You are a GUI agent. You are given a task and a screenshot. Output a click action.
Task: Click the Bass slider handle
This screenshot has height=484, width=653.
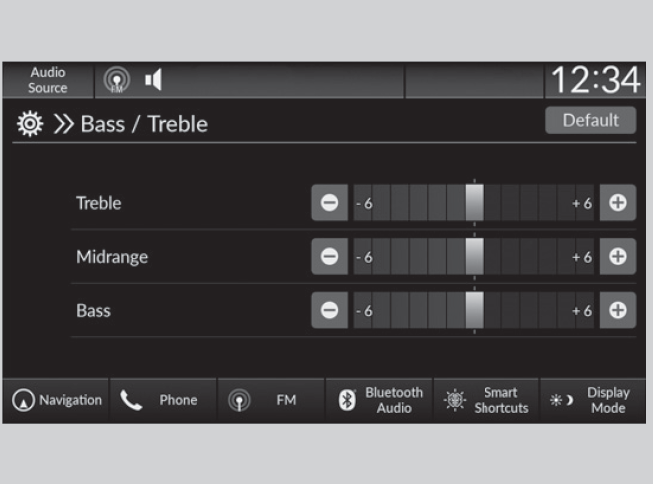pos(474,310)
